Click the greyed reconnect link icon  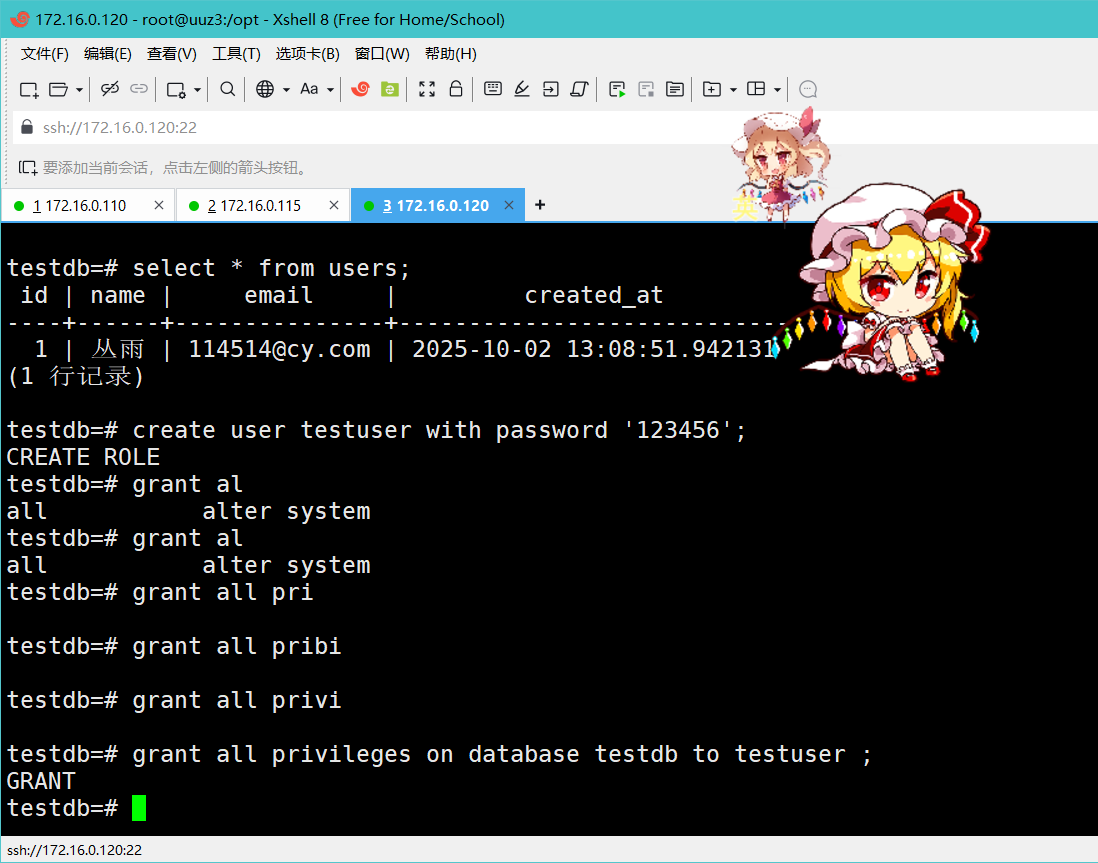pyautogui.click(x=139, y=89)
